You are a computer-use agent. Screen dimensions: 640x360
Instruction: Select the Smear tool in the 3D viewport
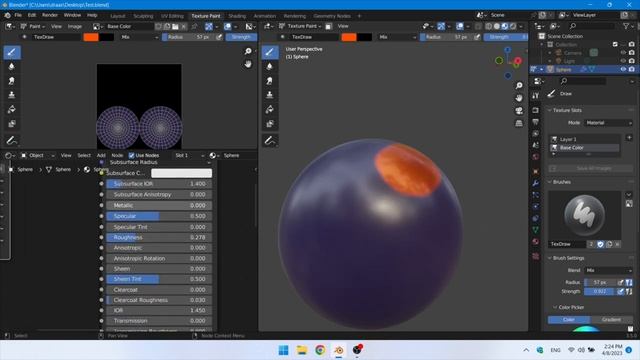coord(269,81)
